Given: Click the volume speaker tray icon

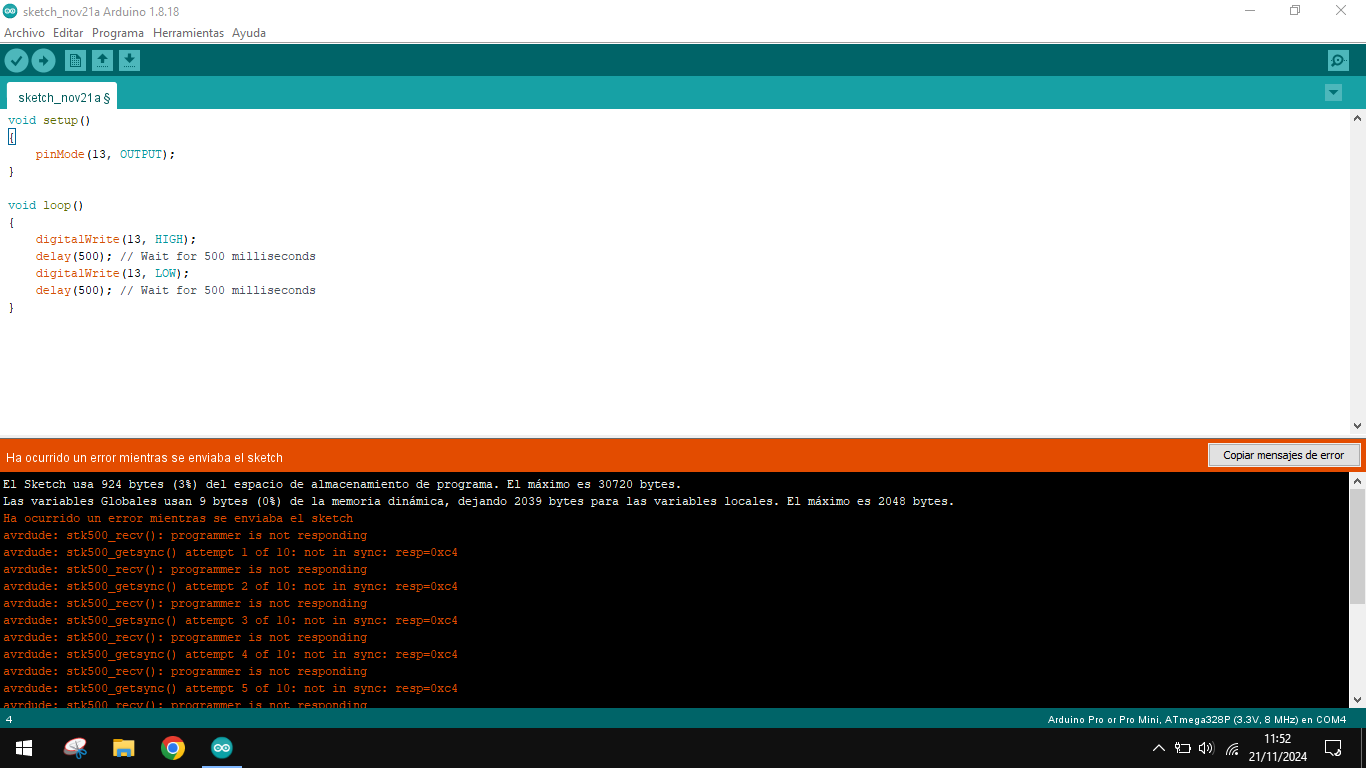Looking at the screenshot, I should tap(1206, 748).
